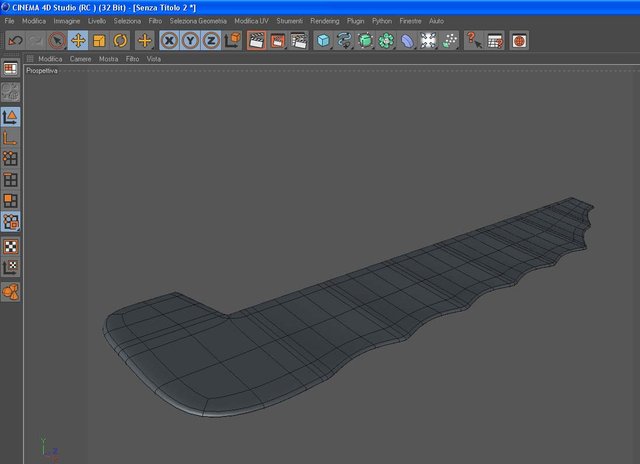Open the main menu bar Filtro menu

pos(155,21)
